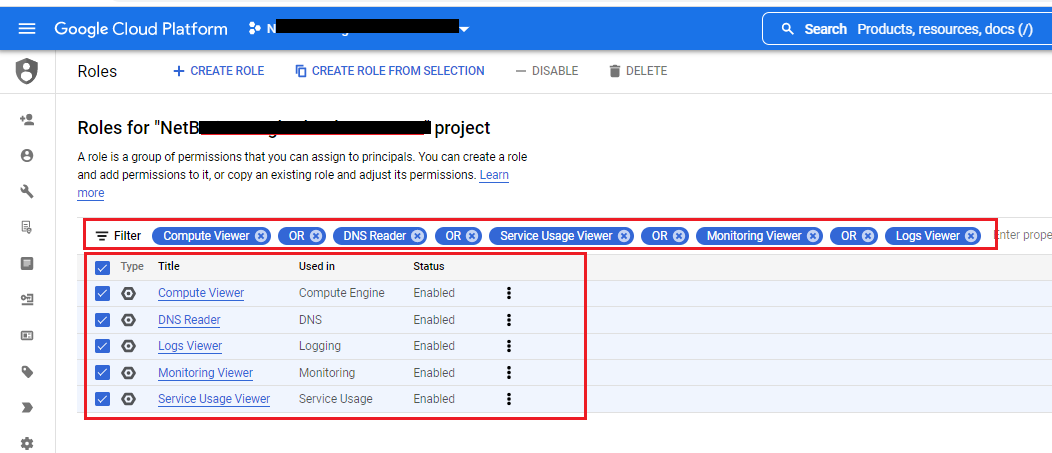Image resolution: width=1052 pixels, height=453 pixels.
Task: Open the Logs Viewer role link
Action: tap(190, 346)
